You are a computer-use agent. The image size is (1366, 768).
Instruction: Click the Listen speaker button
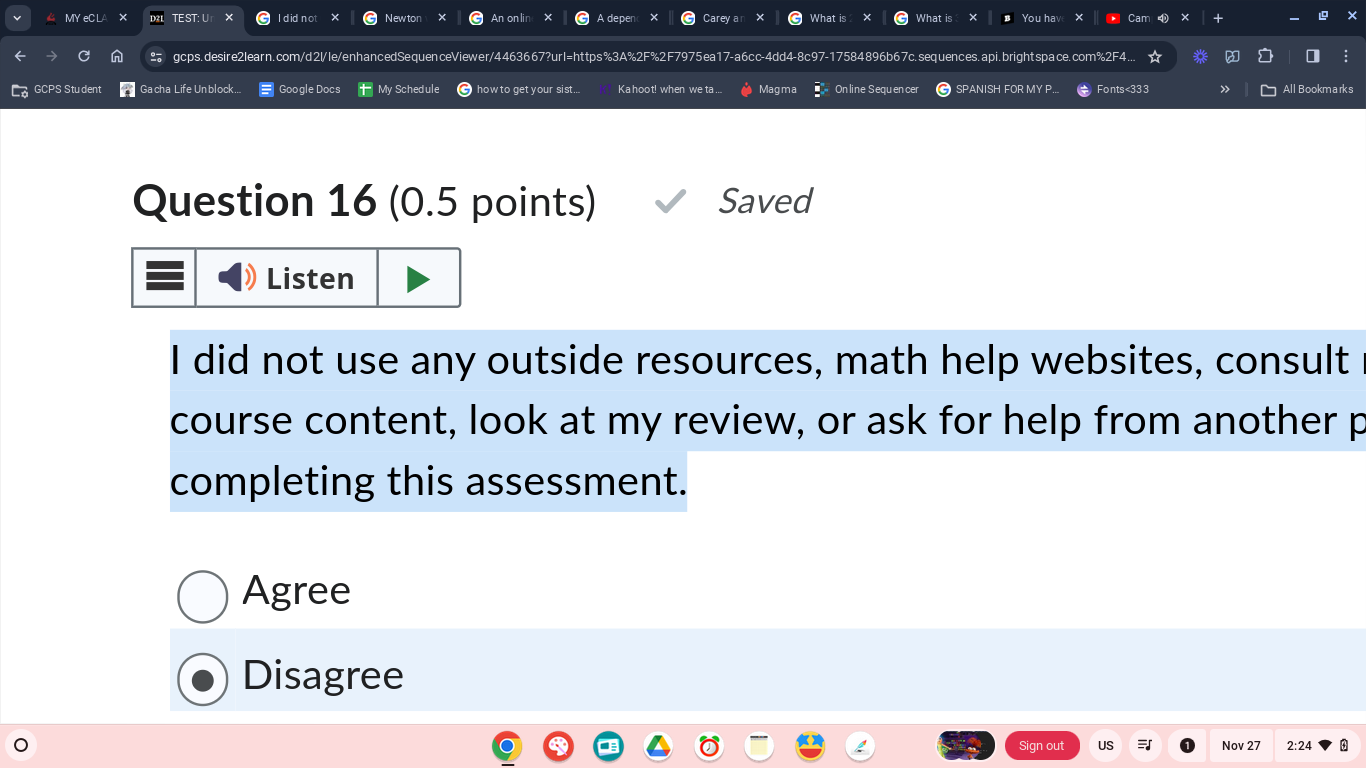coord(286,277)
